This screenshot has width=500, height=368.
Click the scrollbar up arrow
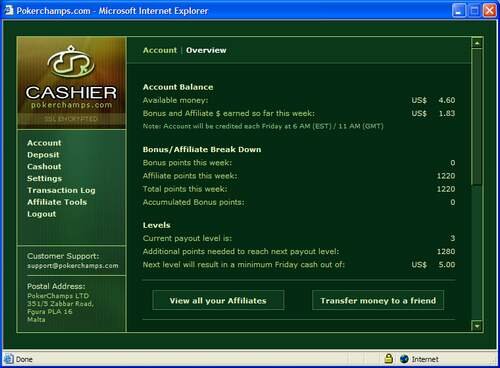click(x=477, y=43)
